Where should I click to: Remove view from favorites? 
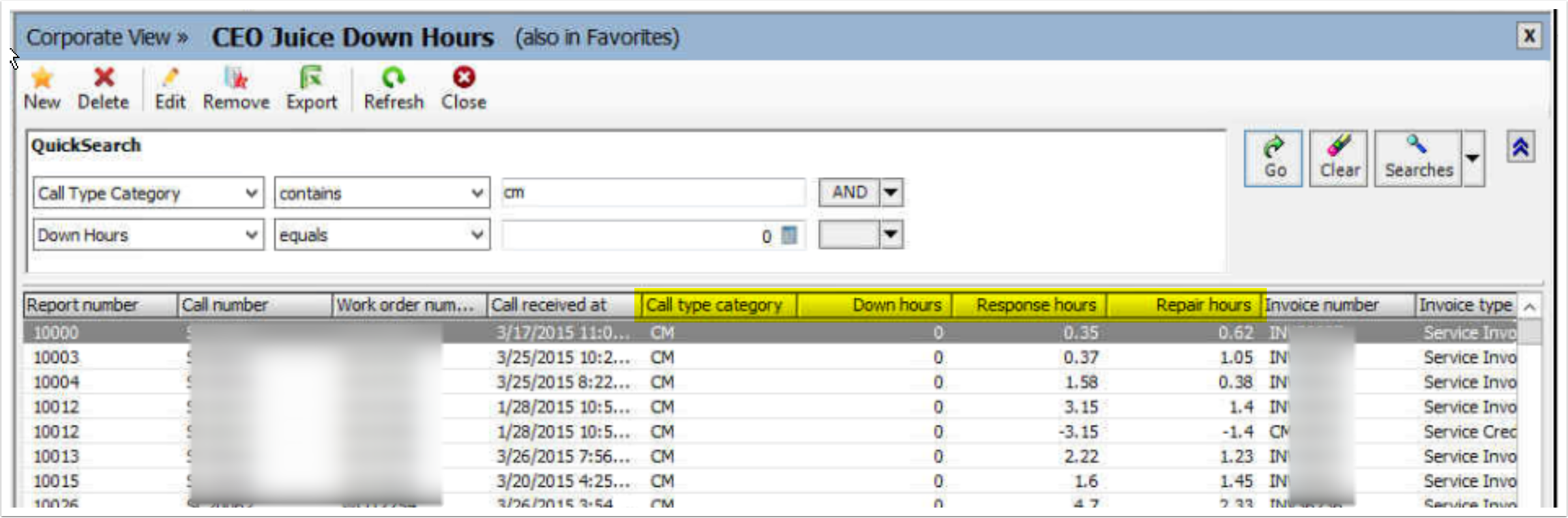[x=236, y=89]
